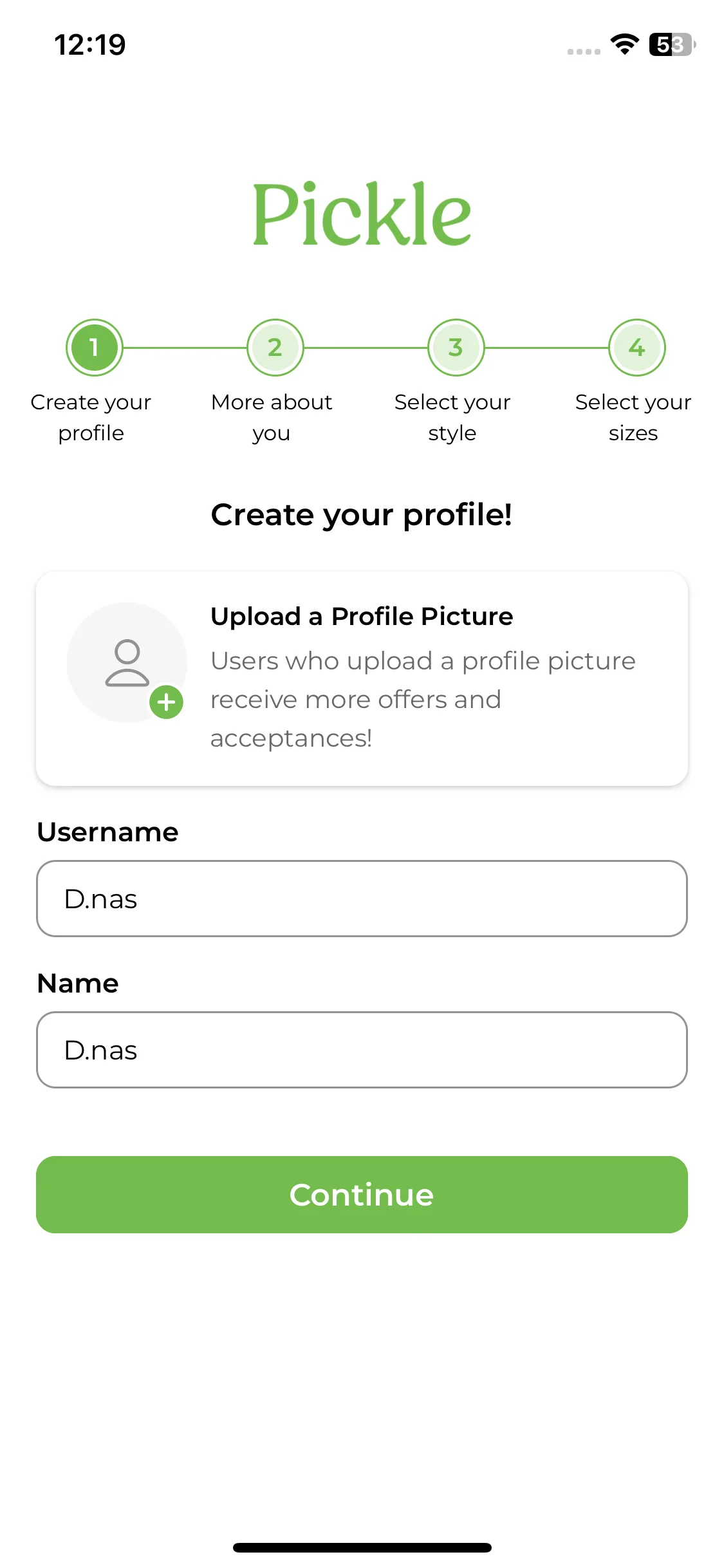Open the 'Select your sizes' step label

633,417
